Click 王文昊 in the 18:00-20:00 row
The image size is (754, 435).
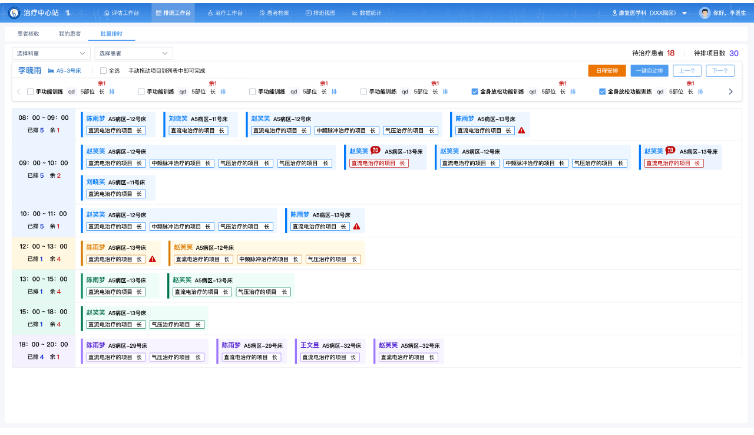pyautogui.click(x=310, y=345)
